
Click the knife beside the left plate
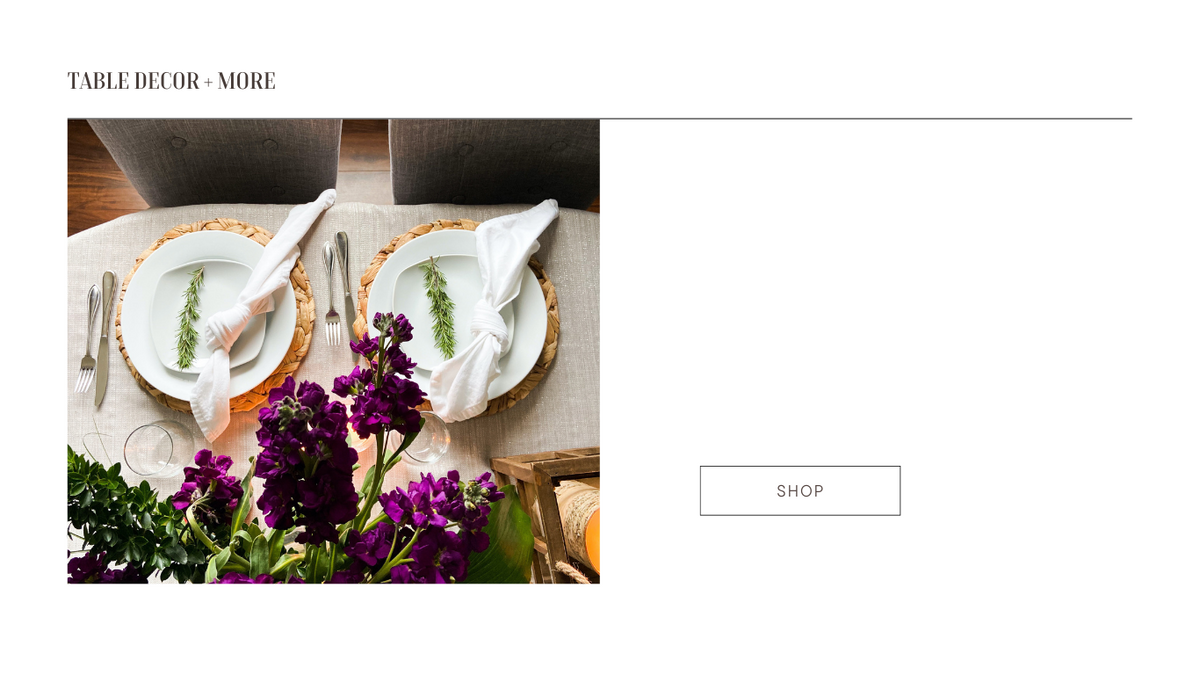(x=105, y=338)
